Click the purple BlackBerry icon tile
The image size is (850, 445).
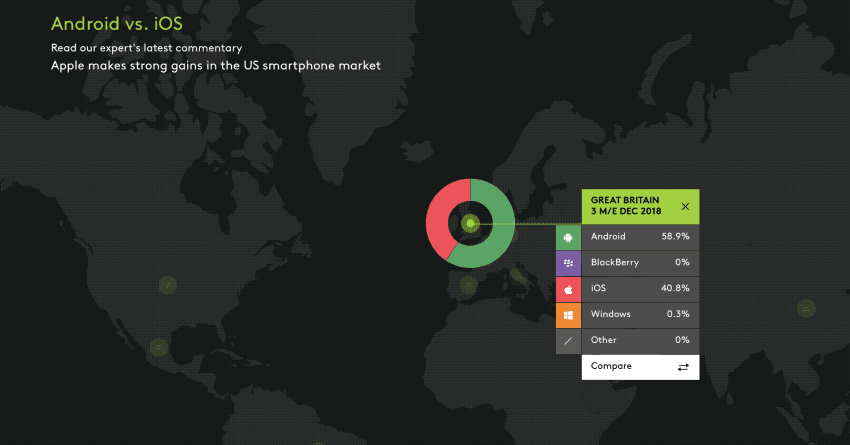click(568, 263)
